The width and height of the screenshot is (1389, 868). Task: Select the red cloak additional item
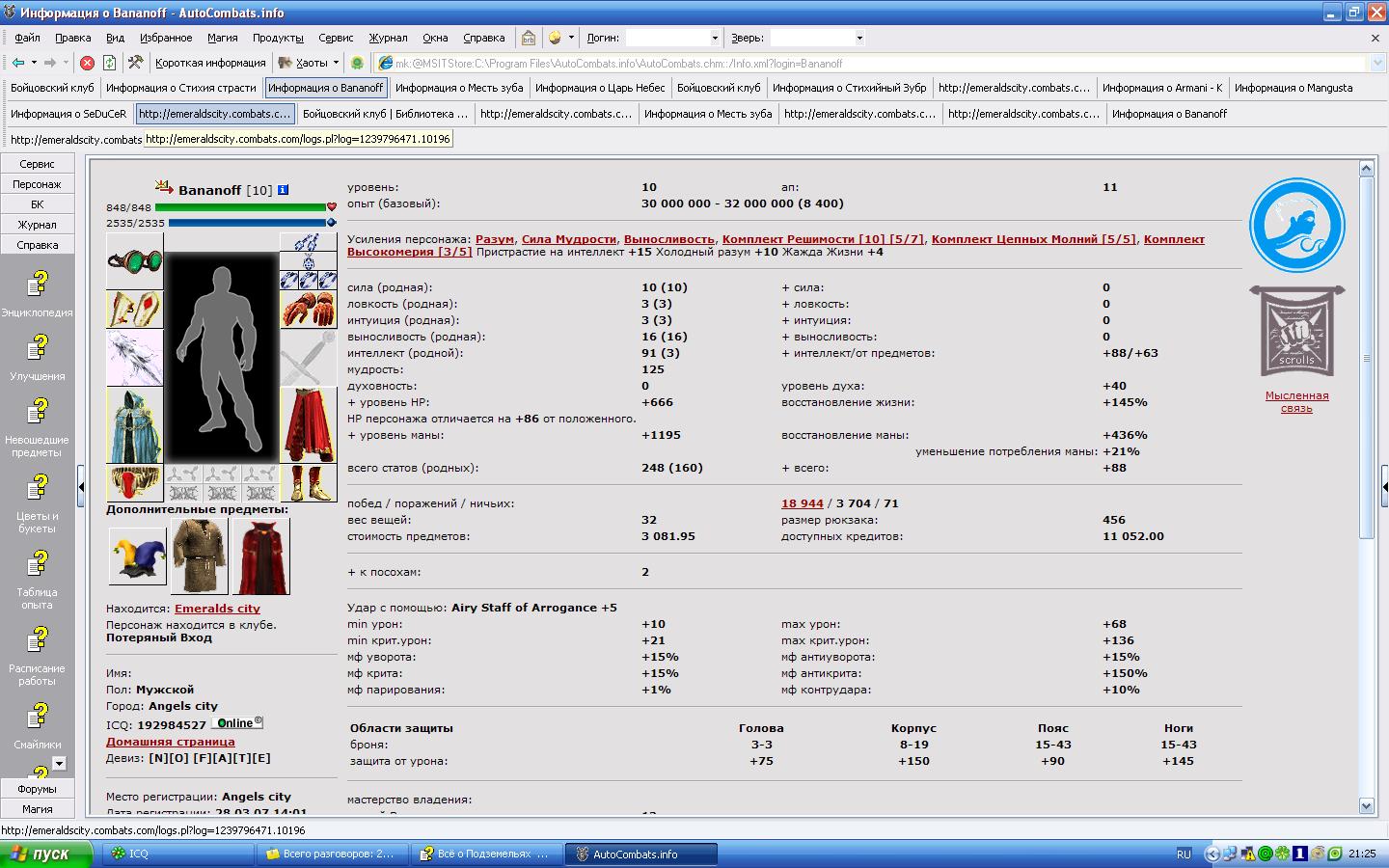point(261,556)
